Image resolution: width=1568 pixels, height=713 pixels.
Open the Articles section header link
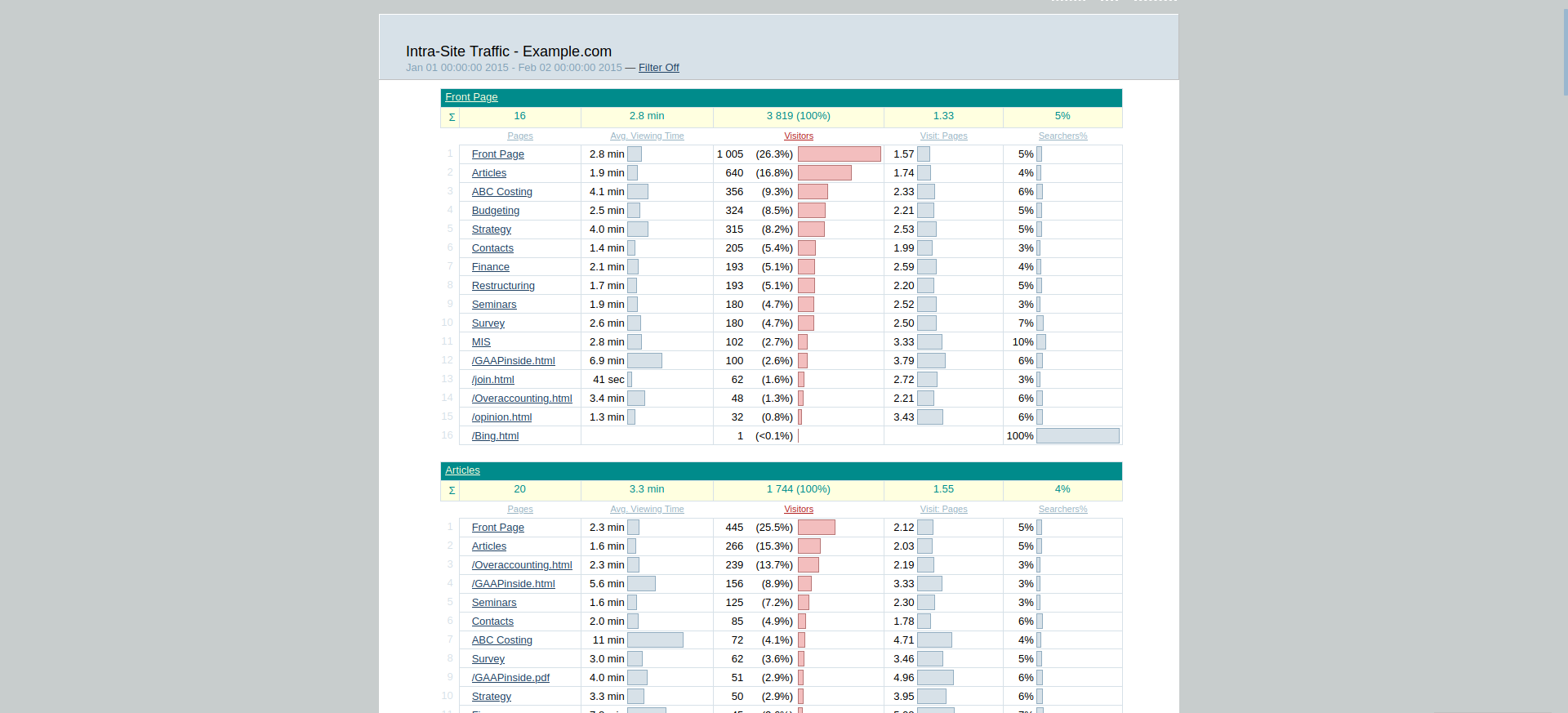pos(462,470)
